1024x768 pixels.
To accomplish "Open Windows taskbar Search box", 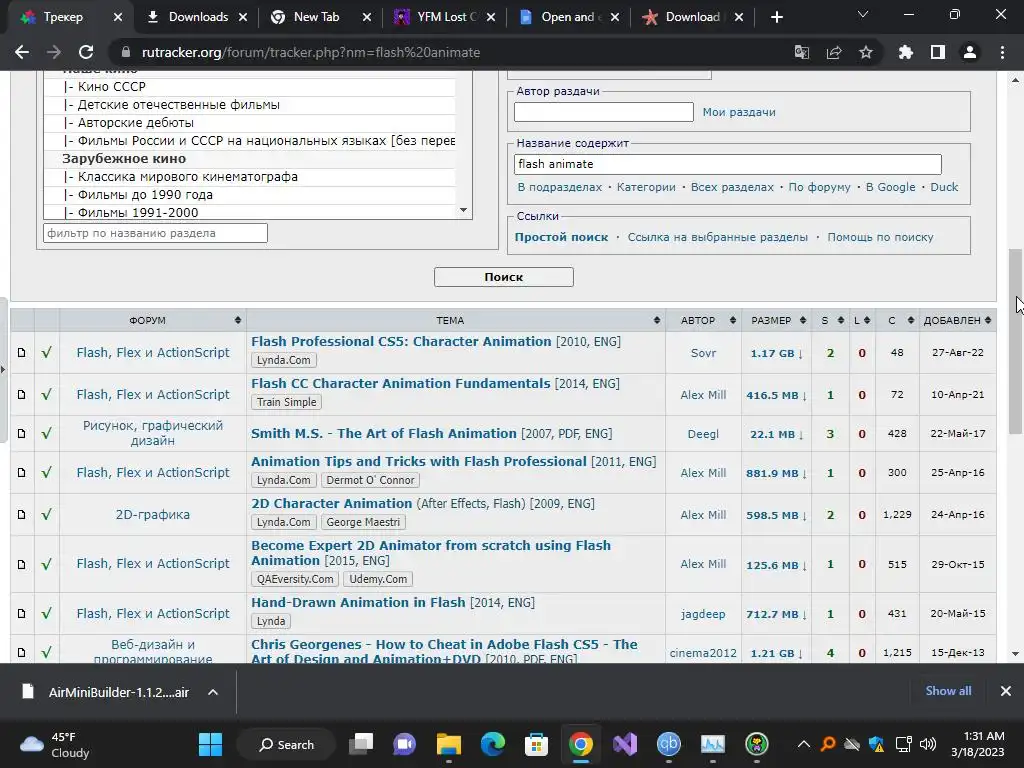I will pos(286,744).
